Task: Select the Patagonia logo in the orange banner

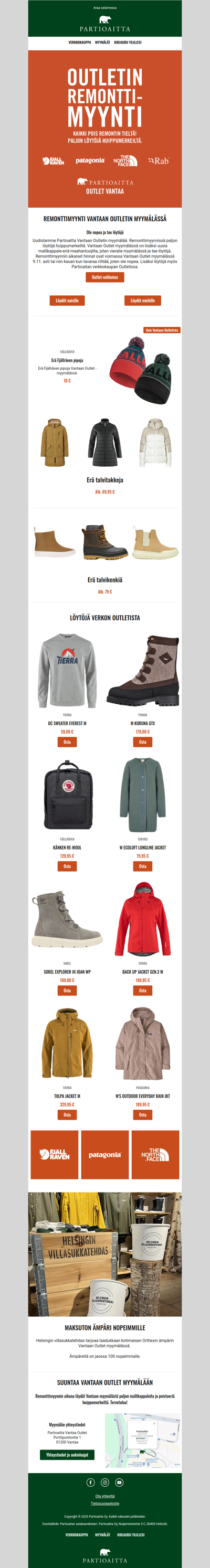Action: (90, 160)
